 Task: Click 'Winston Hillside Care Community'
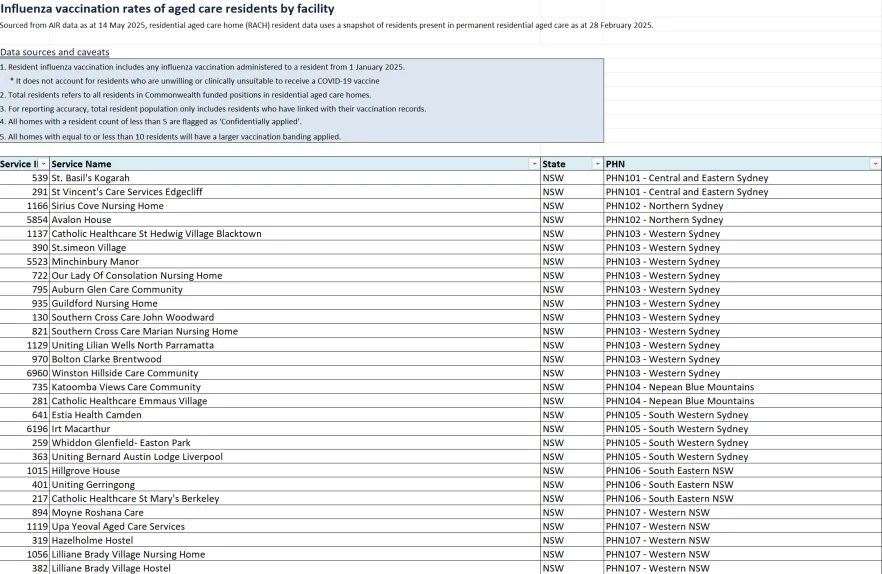coord(295,373)
